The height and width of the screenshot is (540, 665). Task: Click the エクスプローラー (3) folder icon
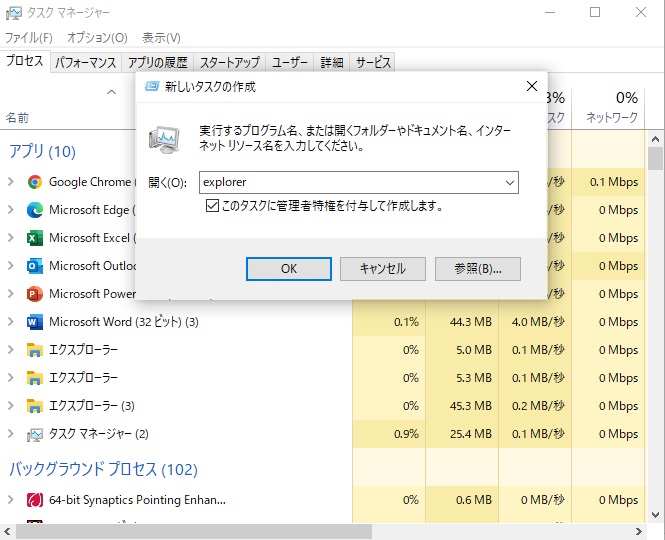tap(35, 406)
